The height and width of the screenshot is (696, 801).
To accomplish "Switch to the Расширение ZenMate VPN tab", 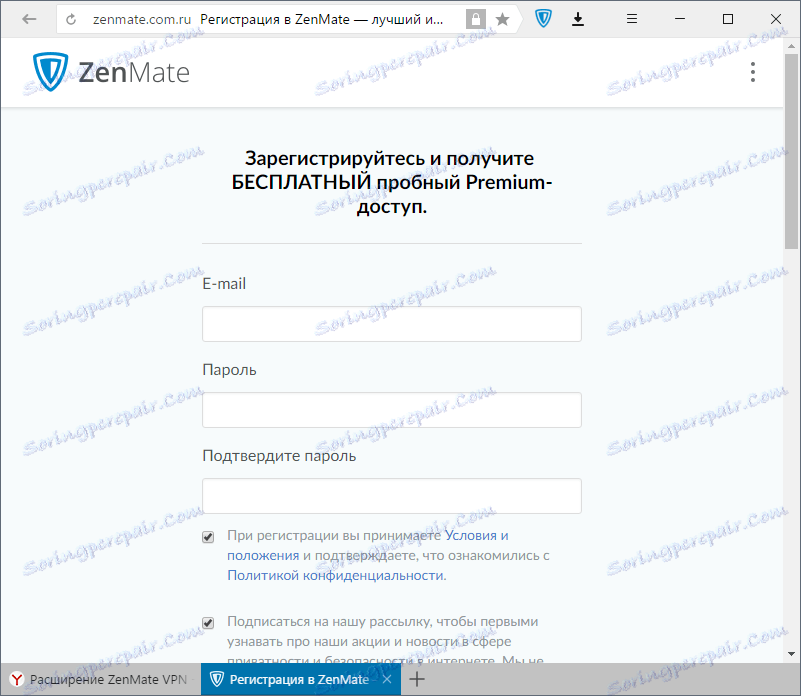I will (x=100, y=679).
